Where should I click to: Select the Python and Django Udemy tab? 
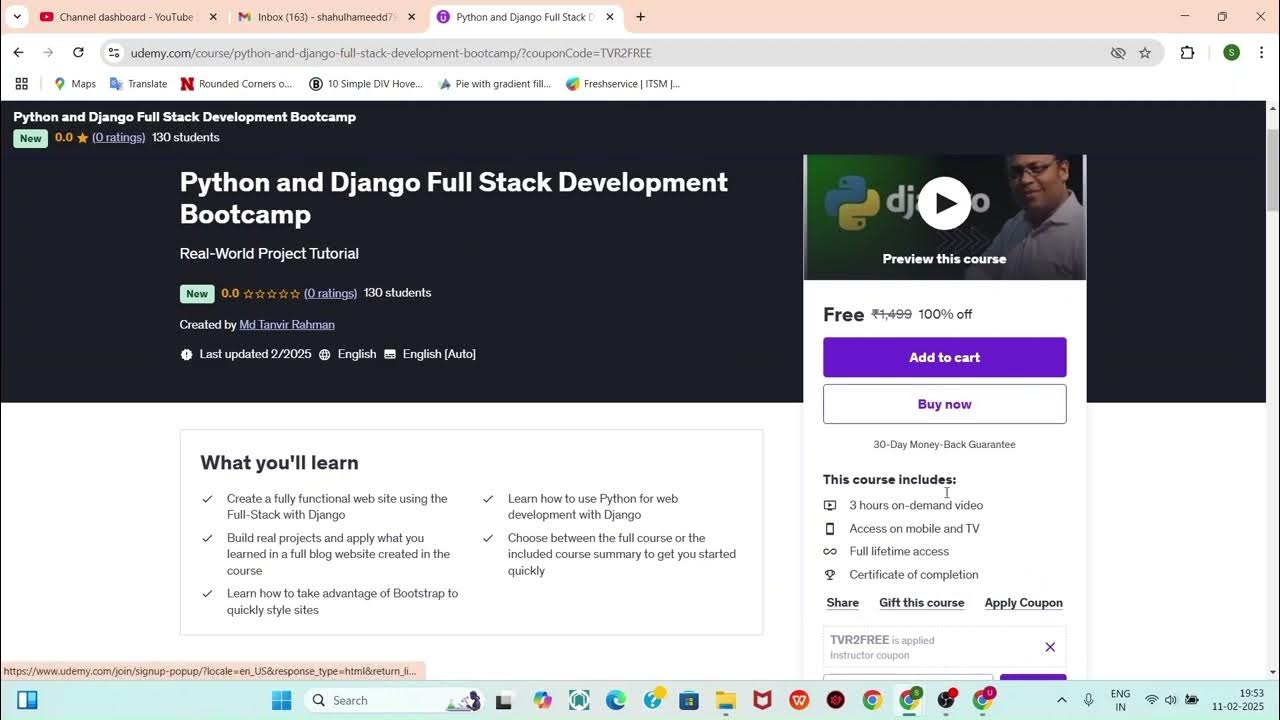click(525, 17)
